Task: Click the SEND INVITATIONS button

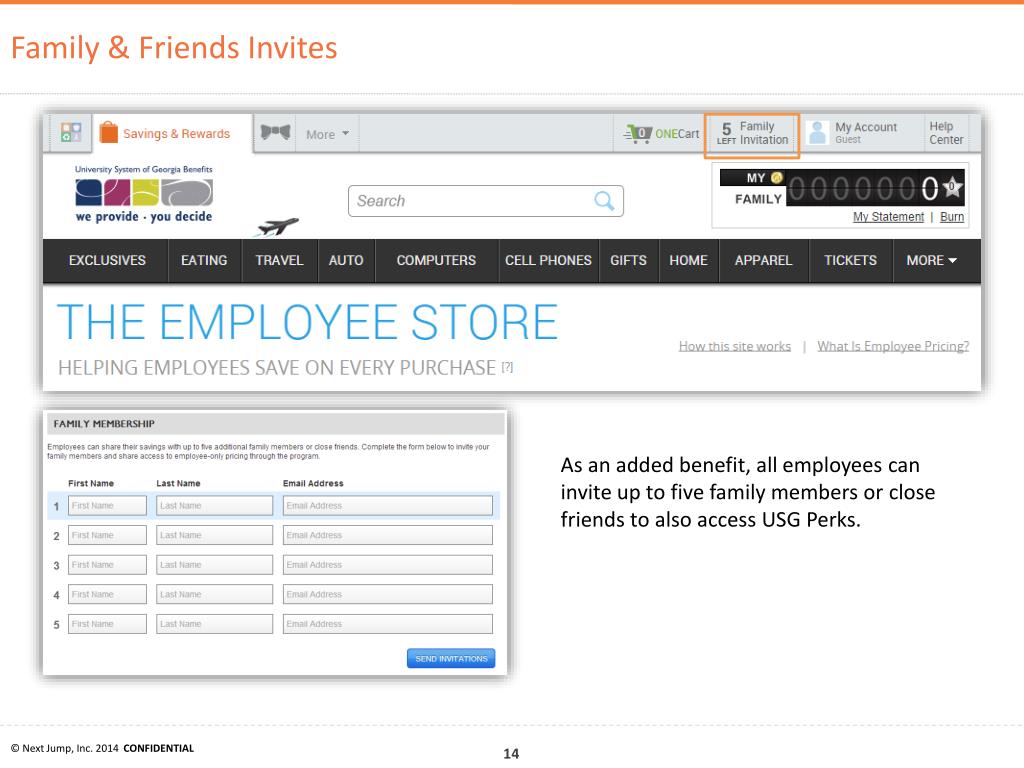Action: [451, 658]
